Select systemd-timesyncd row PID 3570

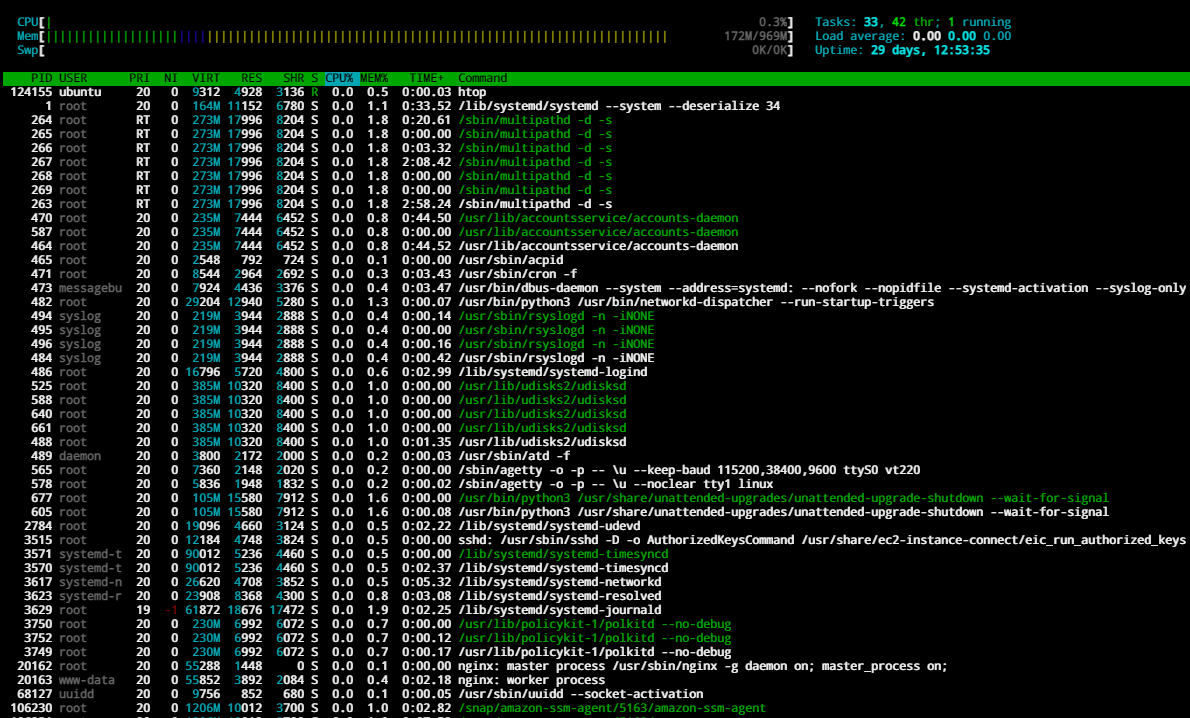(595, 568)
